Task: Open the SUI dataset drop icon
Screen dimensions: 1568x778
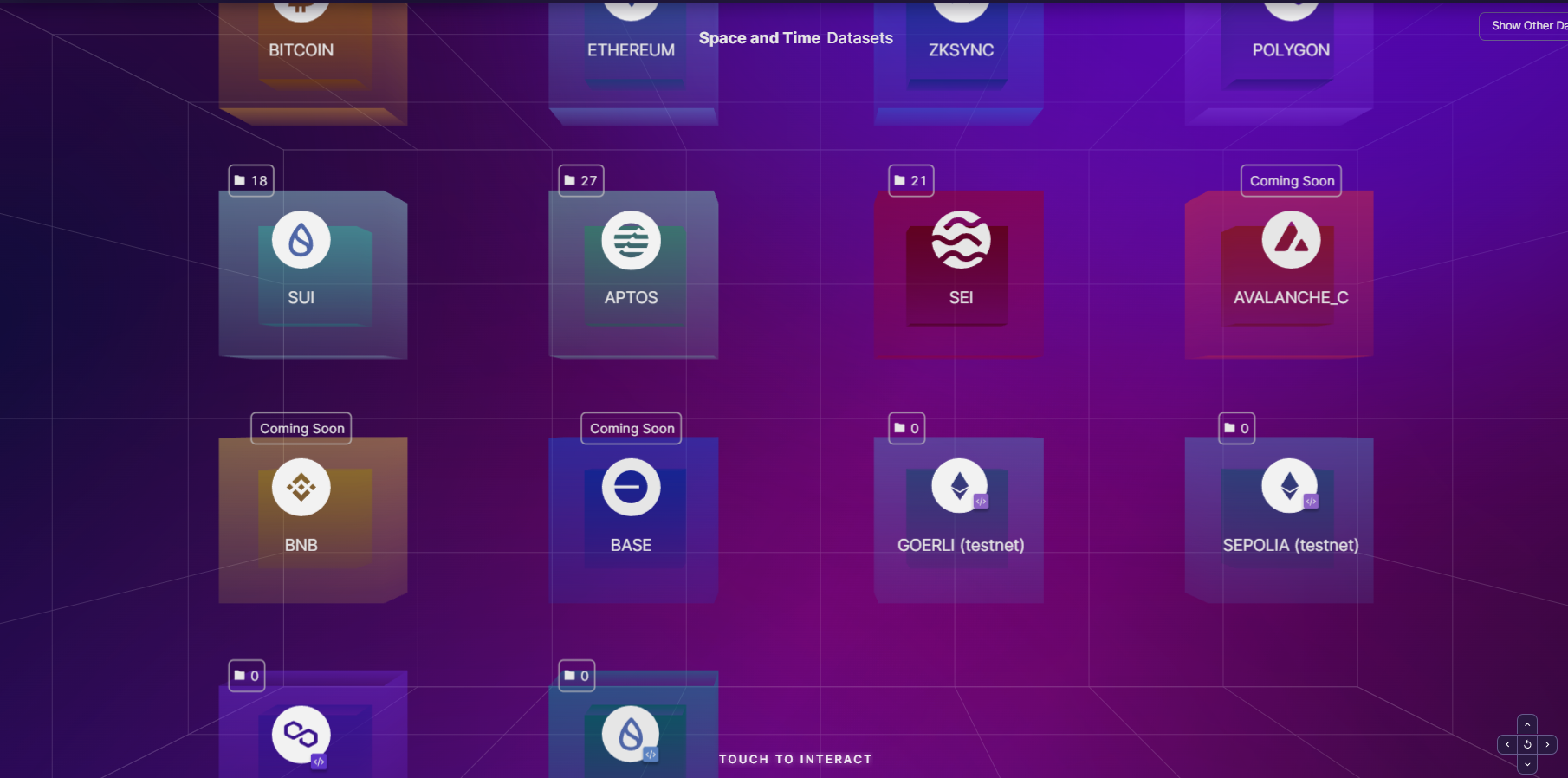Action: click(x=301, y=240)
